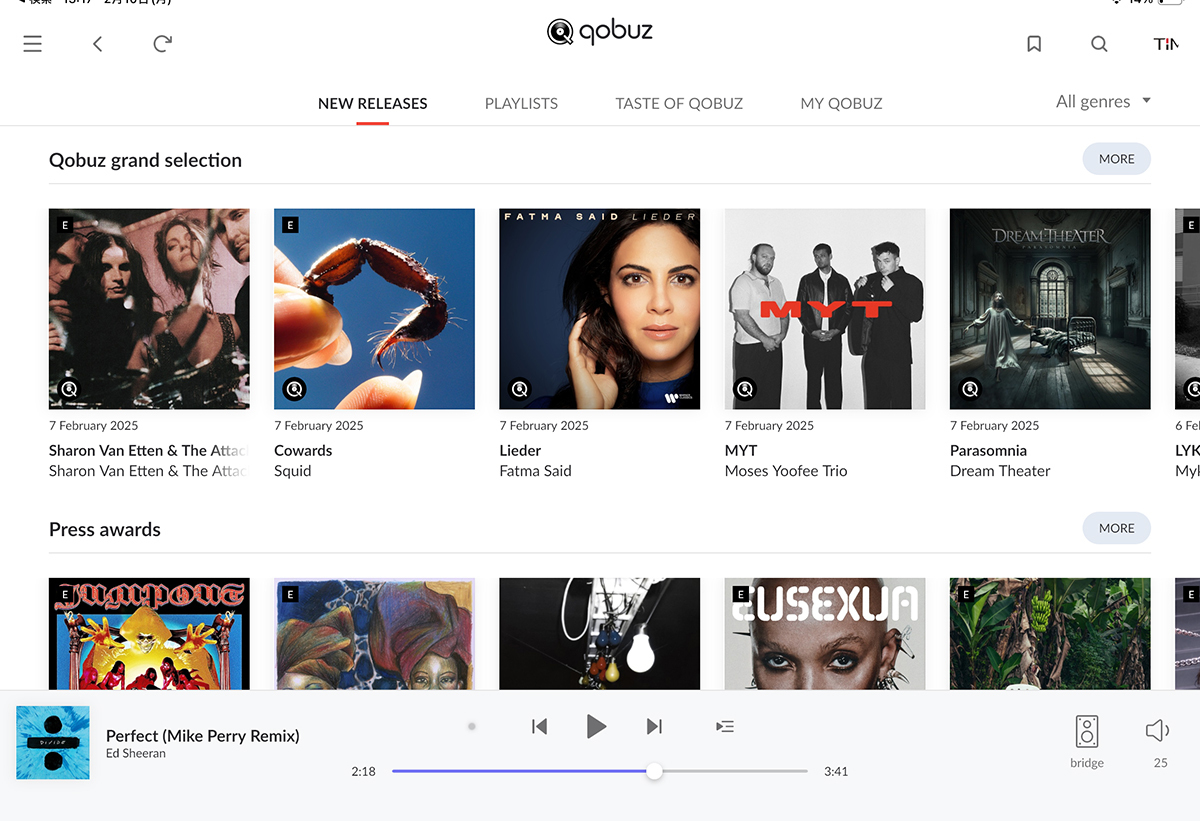Go back with the left arrow
1200x821 pixels.
pos(97,44)
